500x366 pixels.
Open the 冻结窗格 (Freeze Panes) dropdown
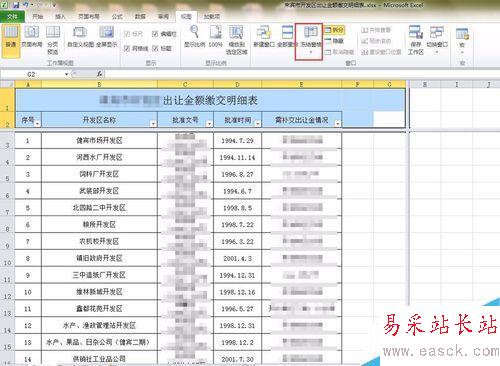(x=310, y=41)
